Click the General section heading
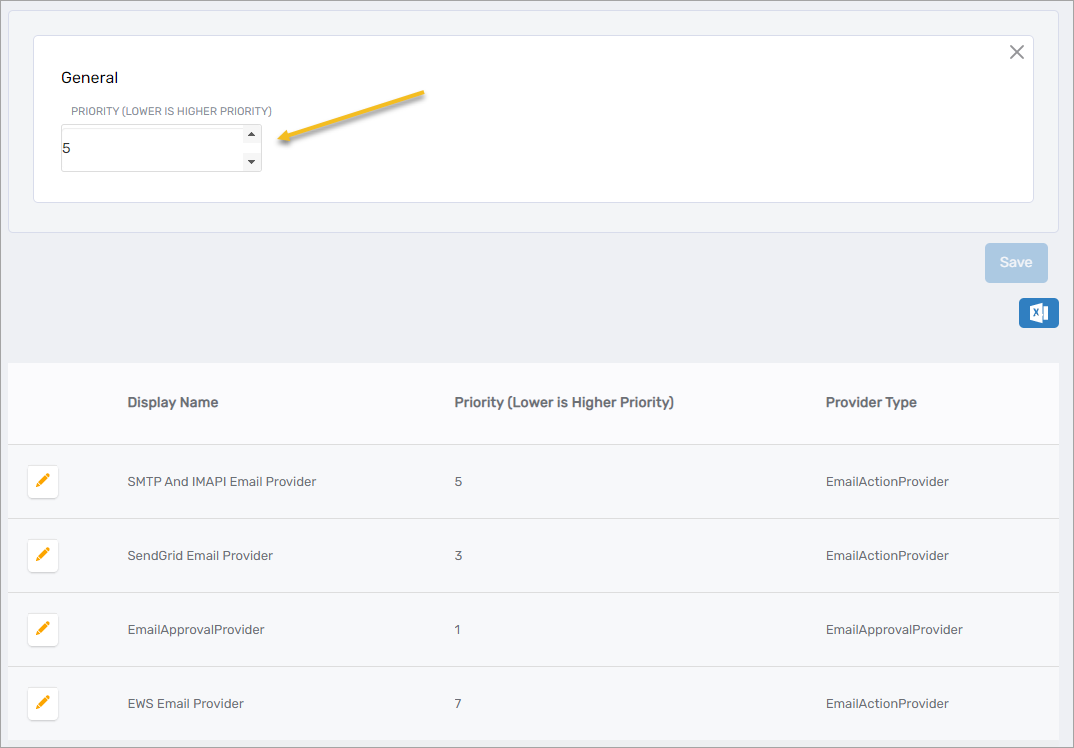The image size is (1074, 748). 89,77
